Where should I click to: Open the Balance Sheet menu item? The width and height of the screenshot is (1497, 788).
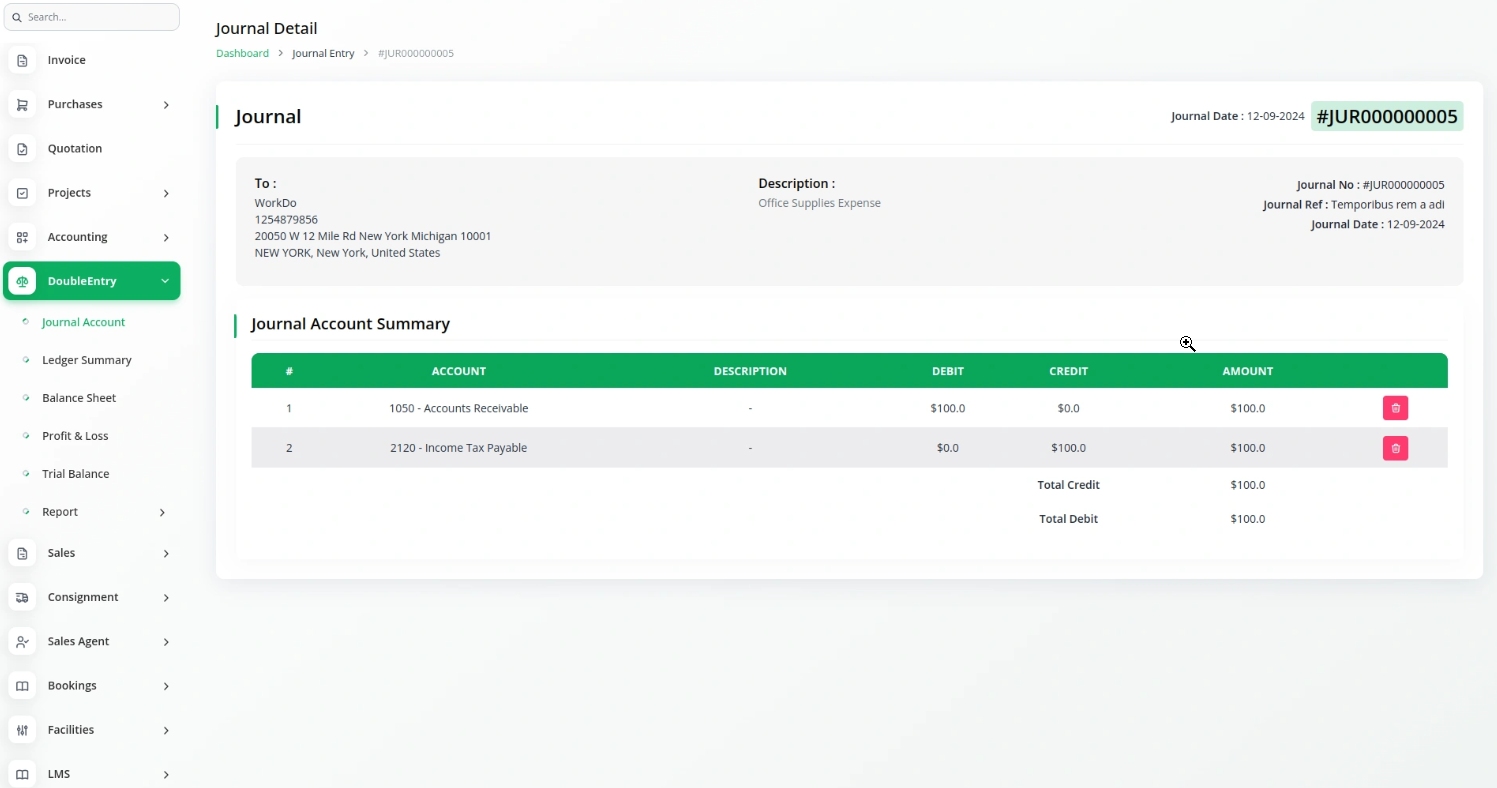pyautogui.click(x=78, y=398)
